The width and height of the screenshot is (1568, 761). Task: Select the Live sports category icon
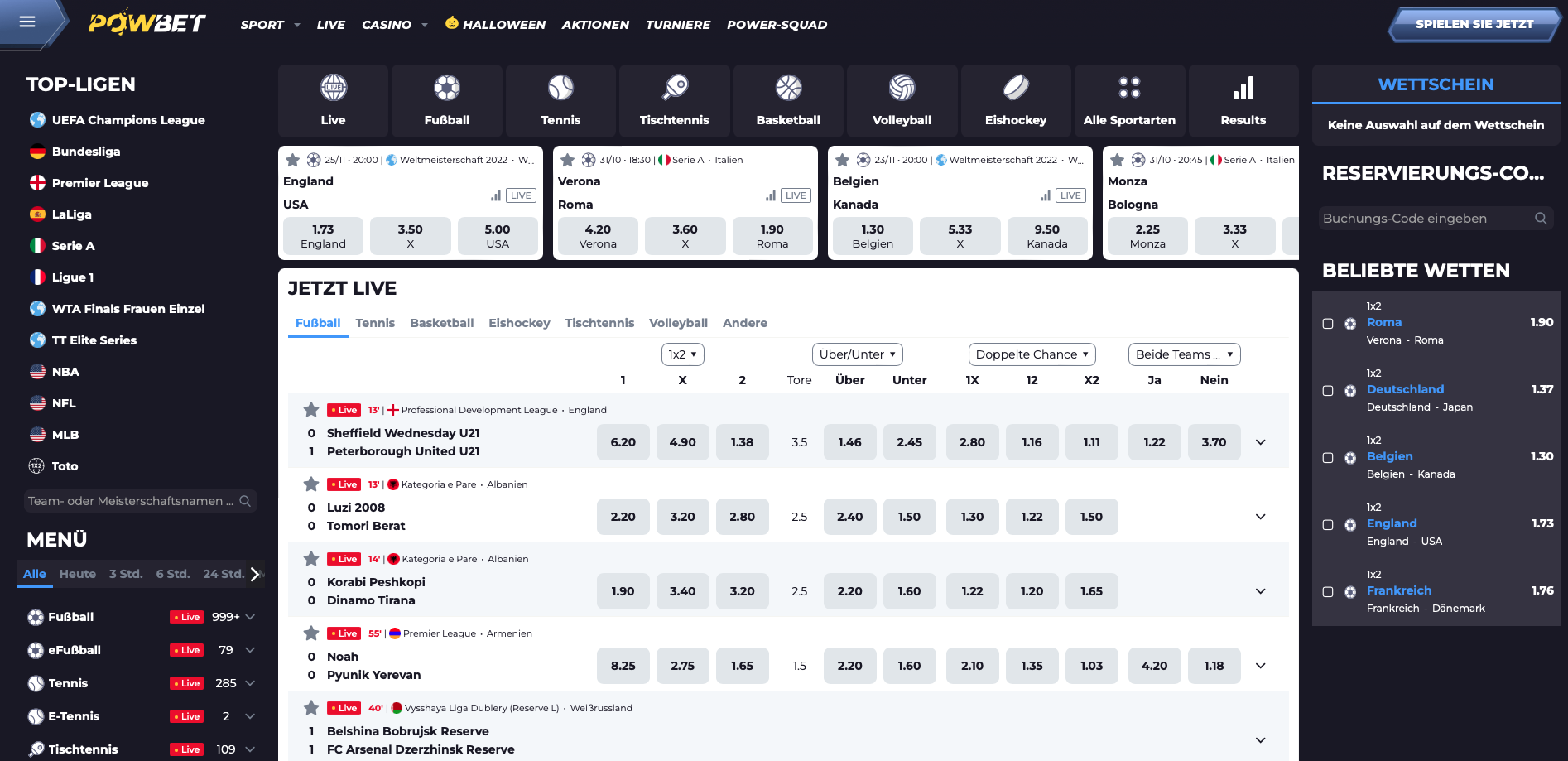[333, 100]
